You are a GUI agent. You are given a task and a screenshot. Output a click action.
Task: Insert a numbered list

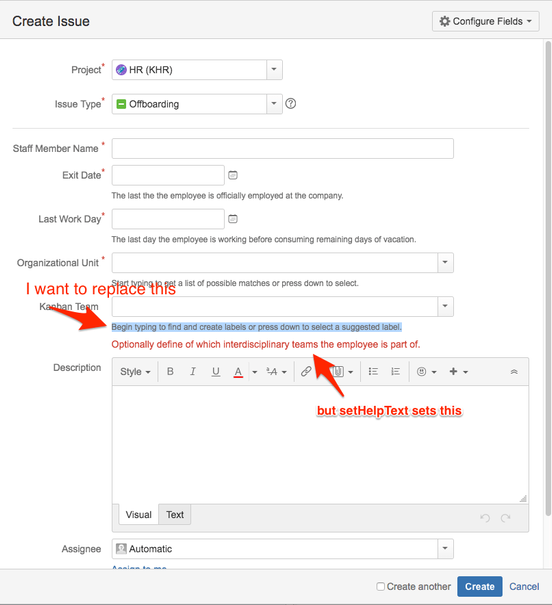[395, 372]
